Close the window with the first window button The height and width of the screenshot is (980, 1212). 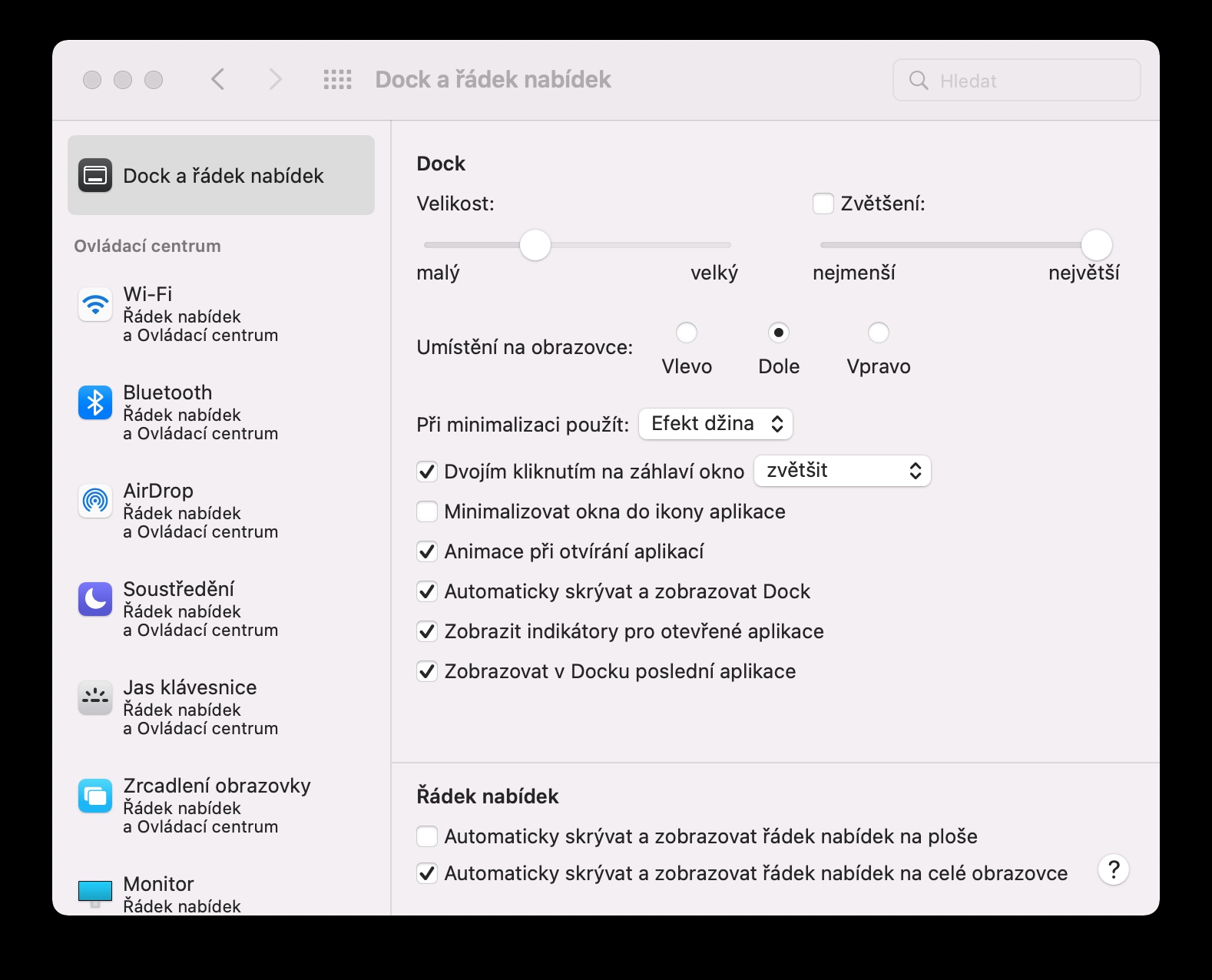coord(92,80)
